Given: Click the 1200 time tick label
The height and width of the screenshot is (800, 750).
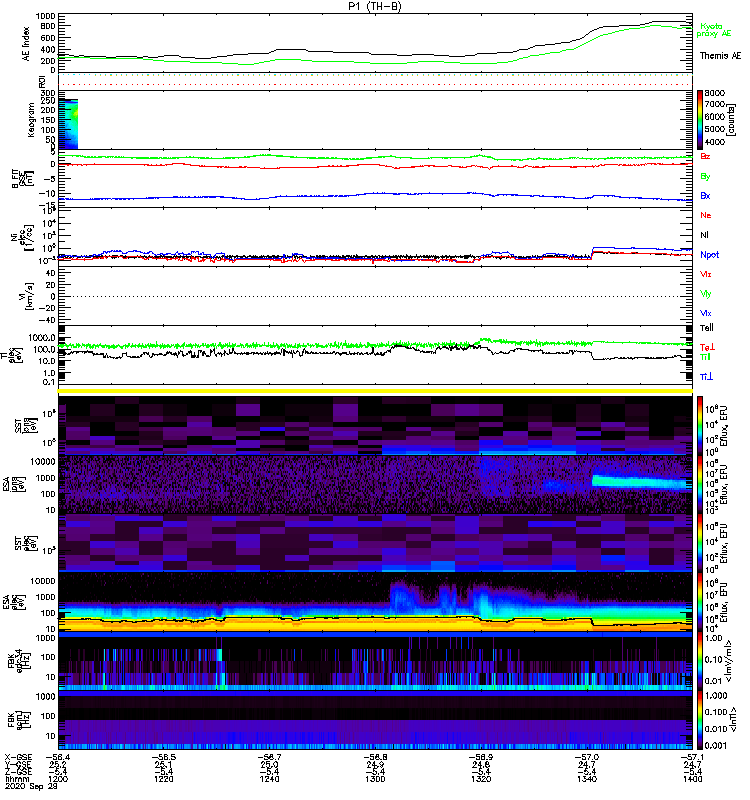Looking at the screenshot, I should (x=58, y=779).
